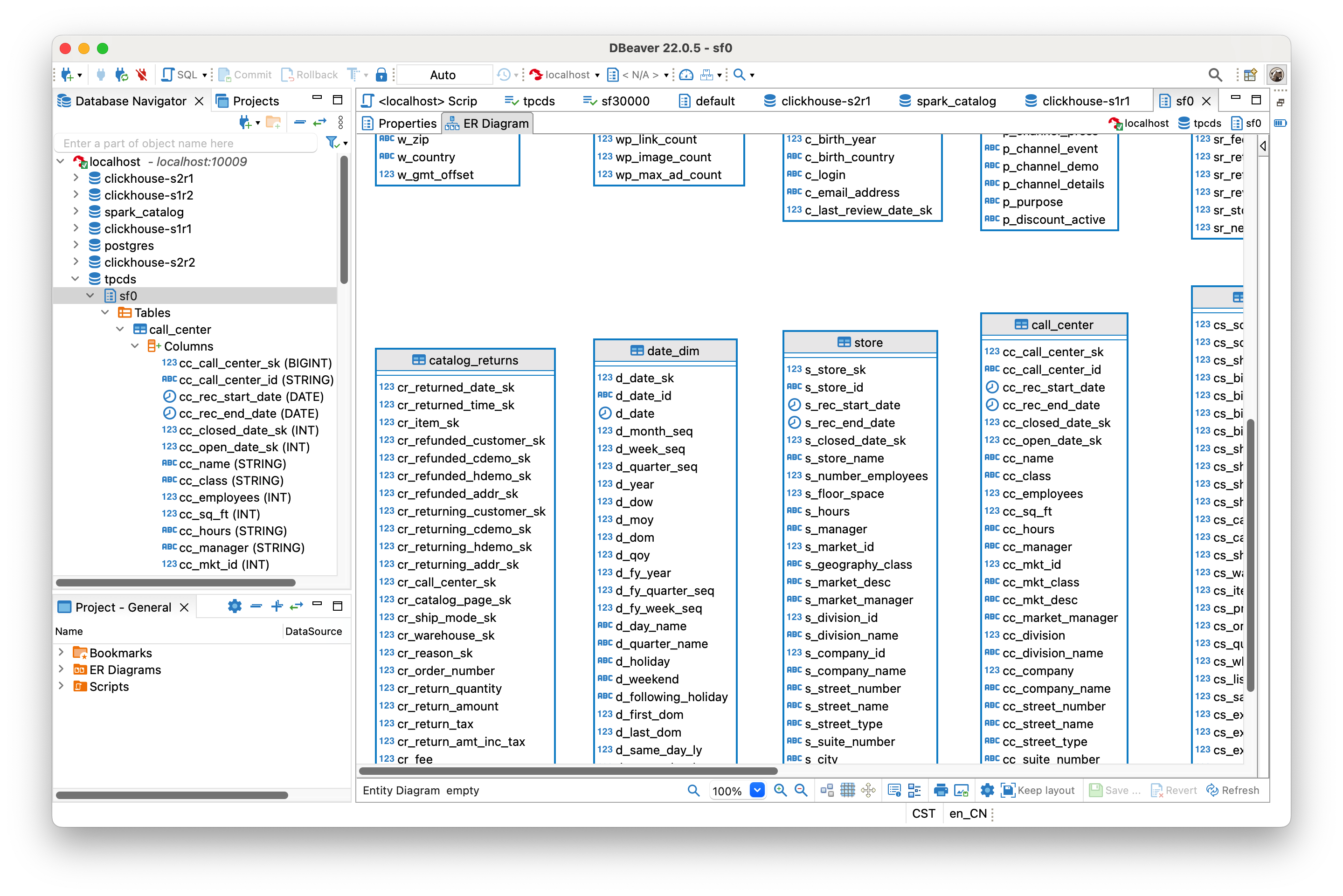Expand the postgres connection node
Screen dimensions: 1343x896
tap(76, 246)
